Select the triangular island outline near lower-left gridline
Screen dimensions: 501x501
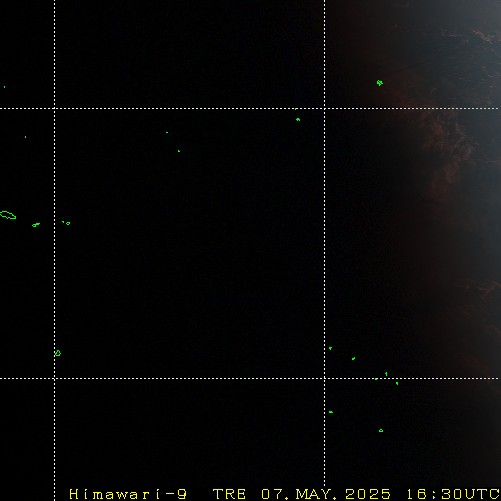click(58, 353)
